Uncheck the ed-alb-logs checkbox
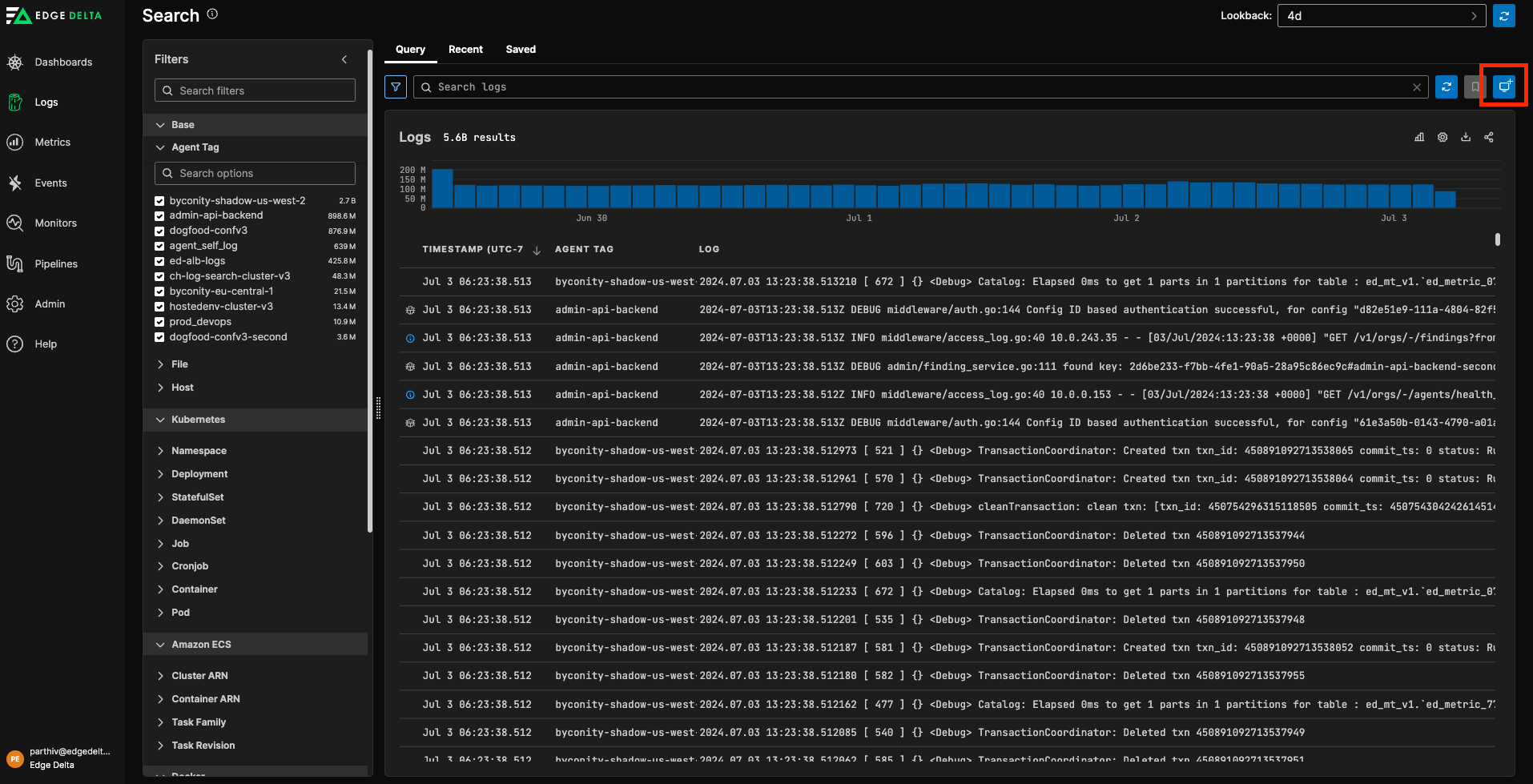The height and width of the screenshot is (784, 1533). [159, 261]
